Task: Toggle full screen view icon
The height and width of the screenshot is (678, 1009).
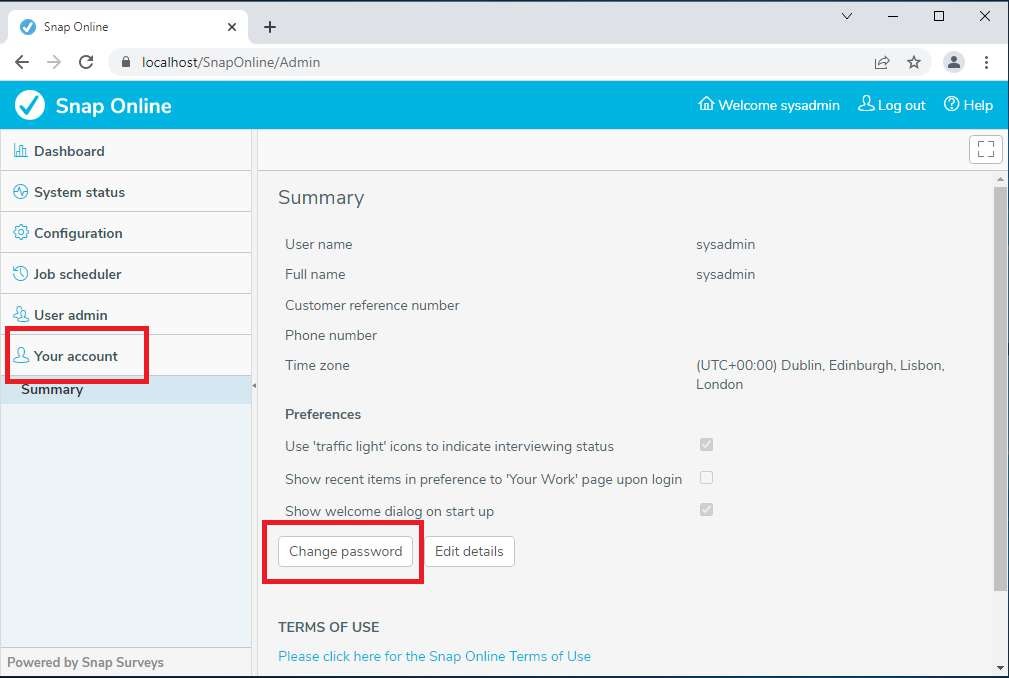Action: (x=985, y=150)
